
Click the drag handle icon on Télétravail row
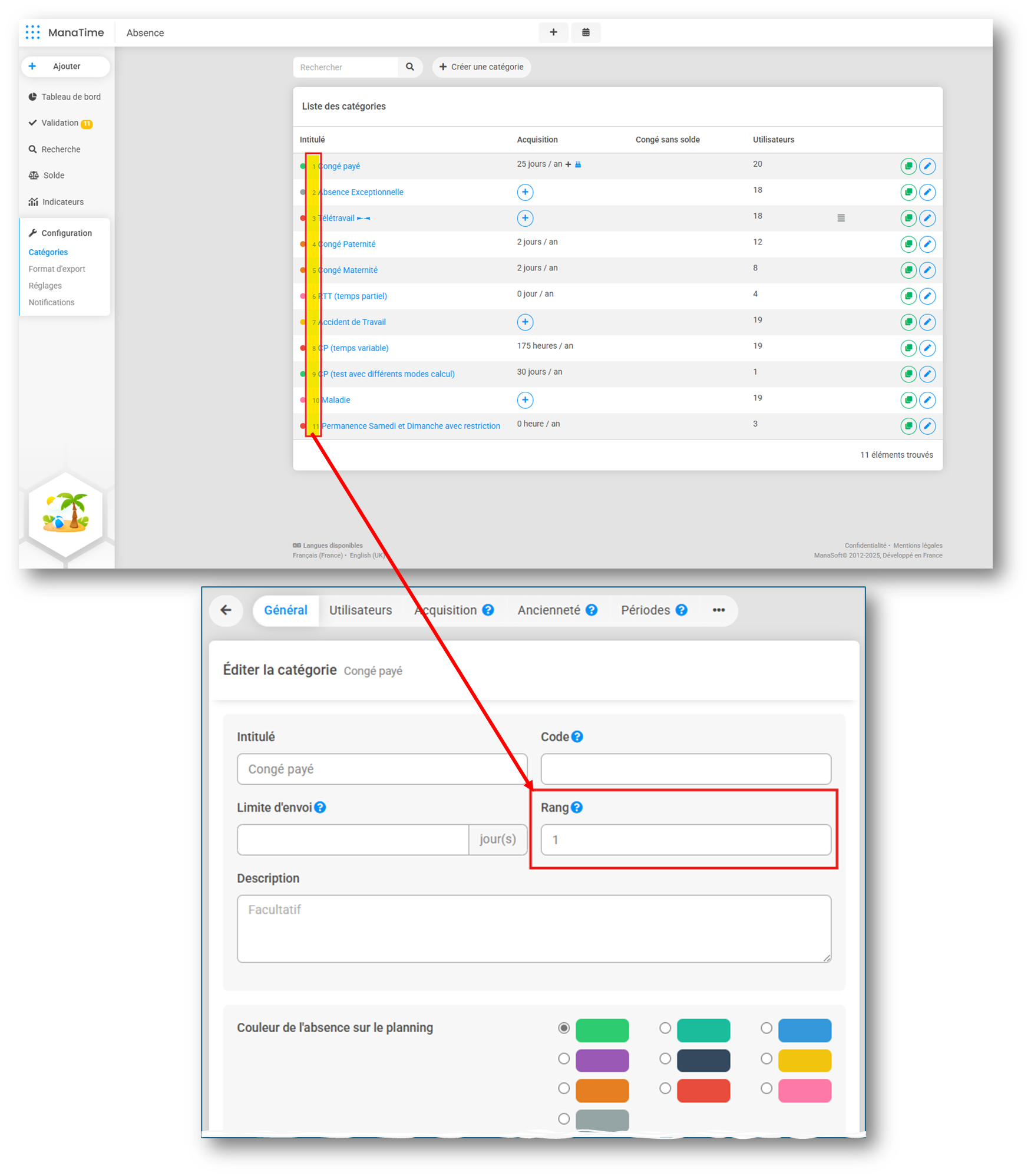[x=841, y=218]
